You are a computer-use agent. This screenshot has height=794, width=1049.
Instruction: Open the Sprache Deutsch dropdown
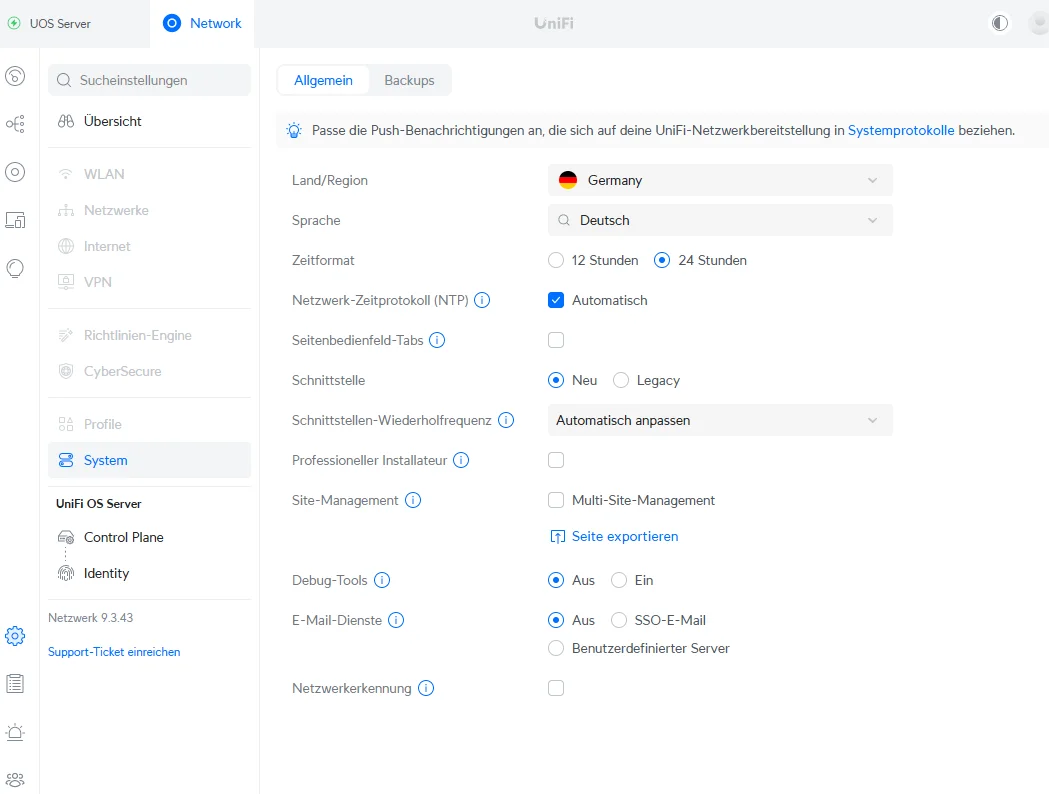(720, 220)
